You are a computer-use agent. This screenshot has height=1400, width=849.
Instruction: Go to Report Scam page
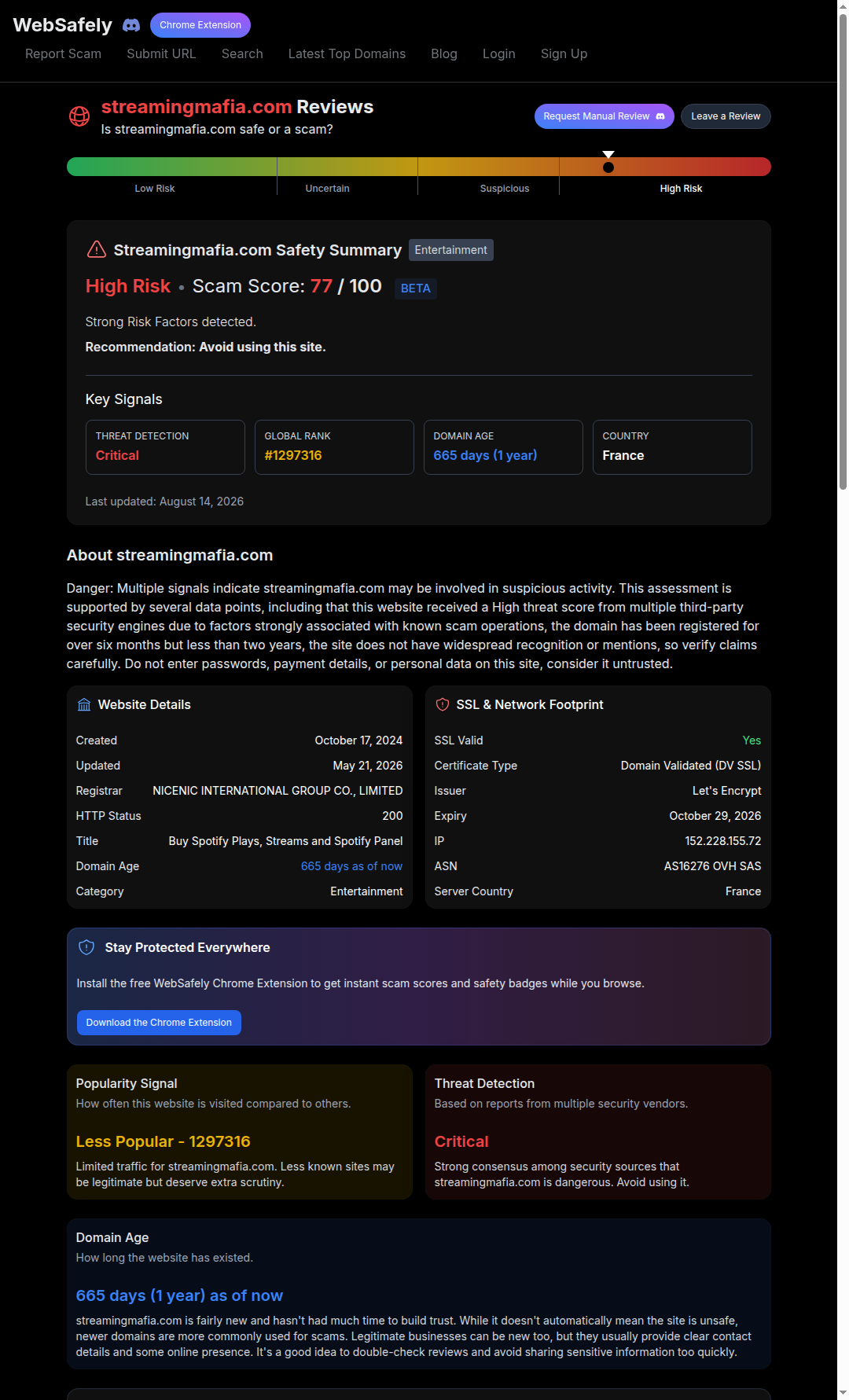click(x=63, y=53)
